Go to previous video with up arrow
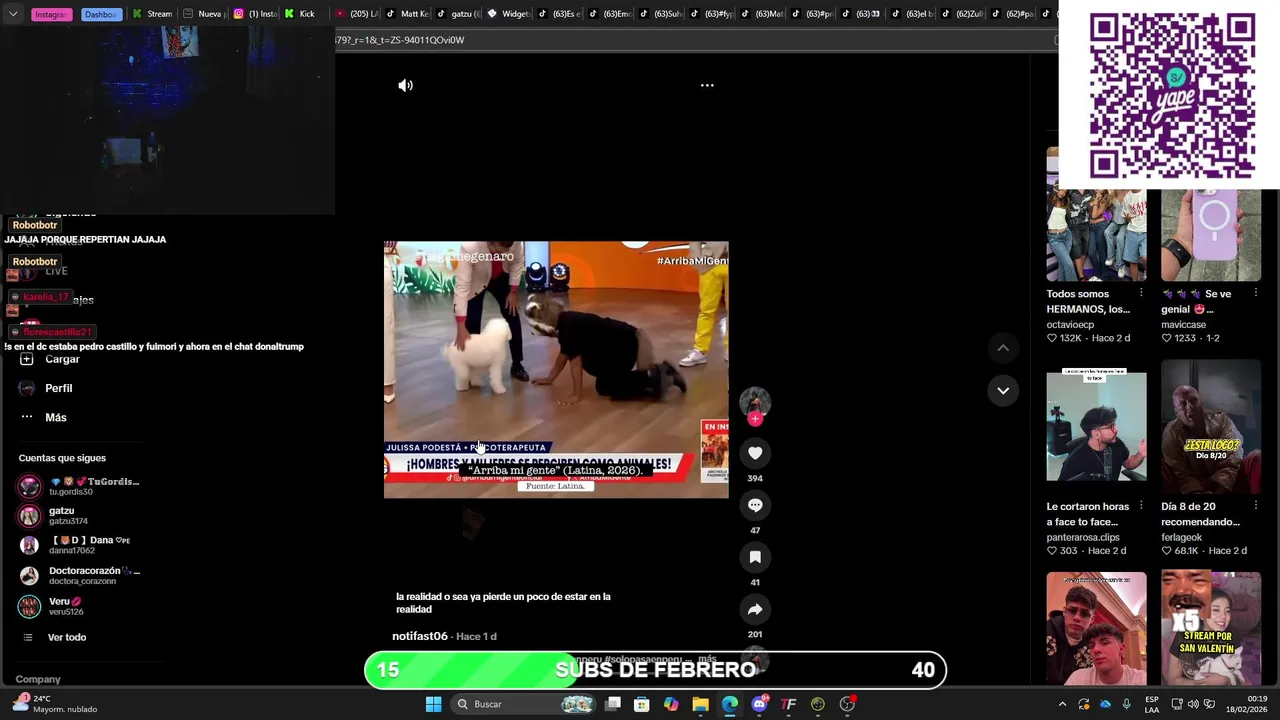This screenshot has width=1280, height=720. (1003, 348)
